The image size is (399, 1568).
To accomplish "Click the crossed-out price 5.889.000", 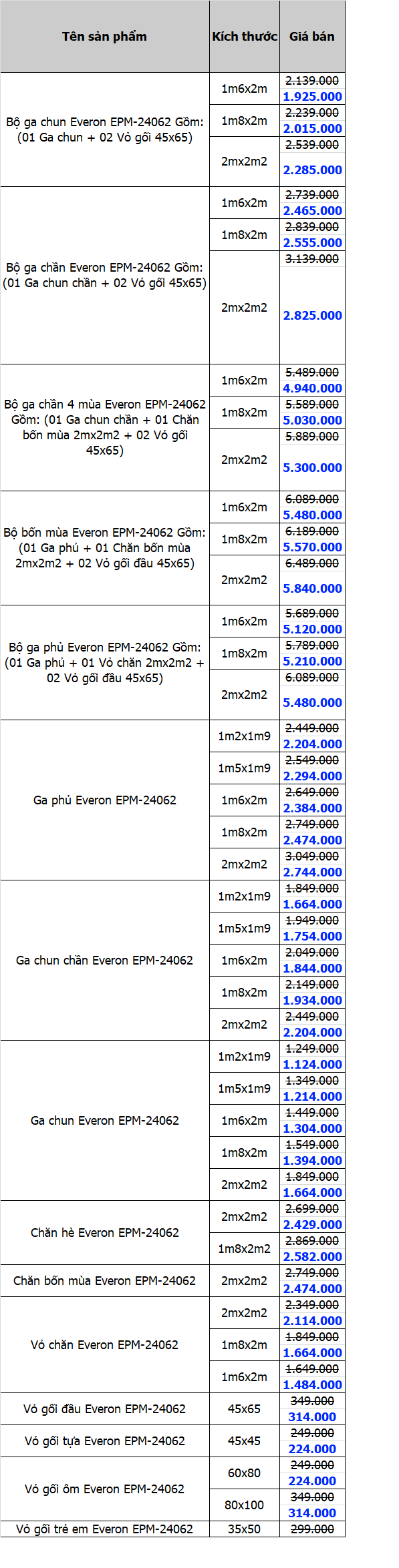I will (312, 436).
